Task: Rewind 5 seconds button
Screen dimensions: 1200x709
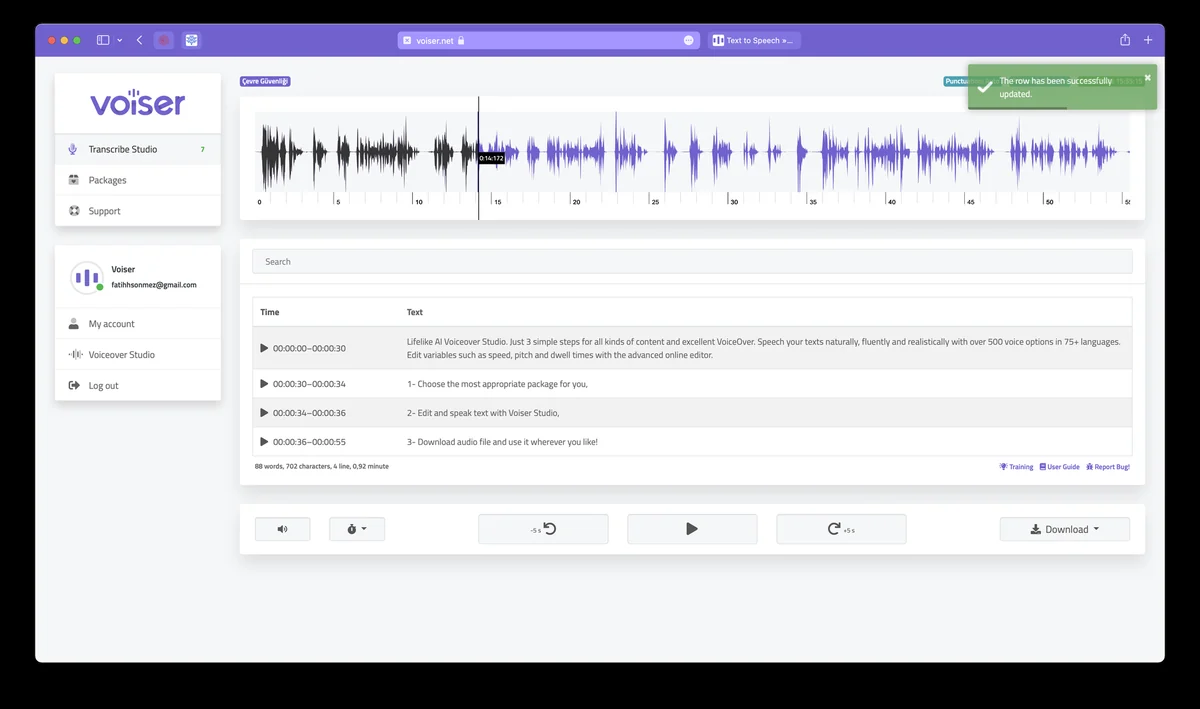Action: (543, 529)
